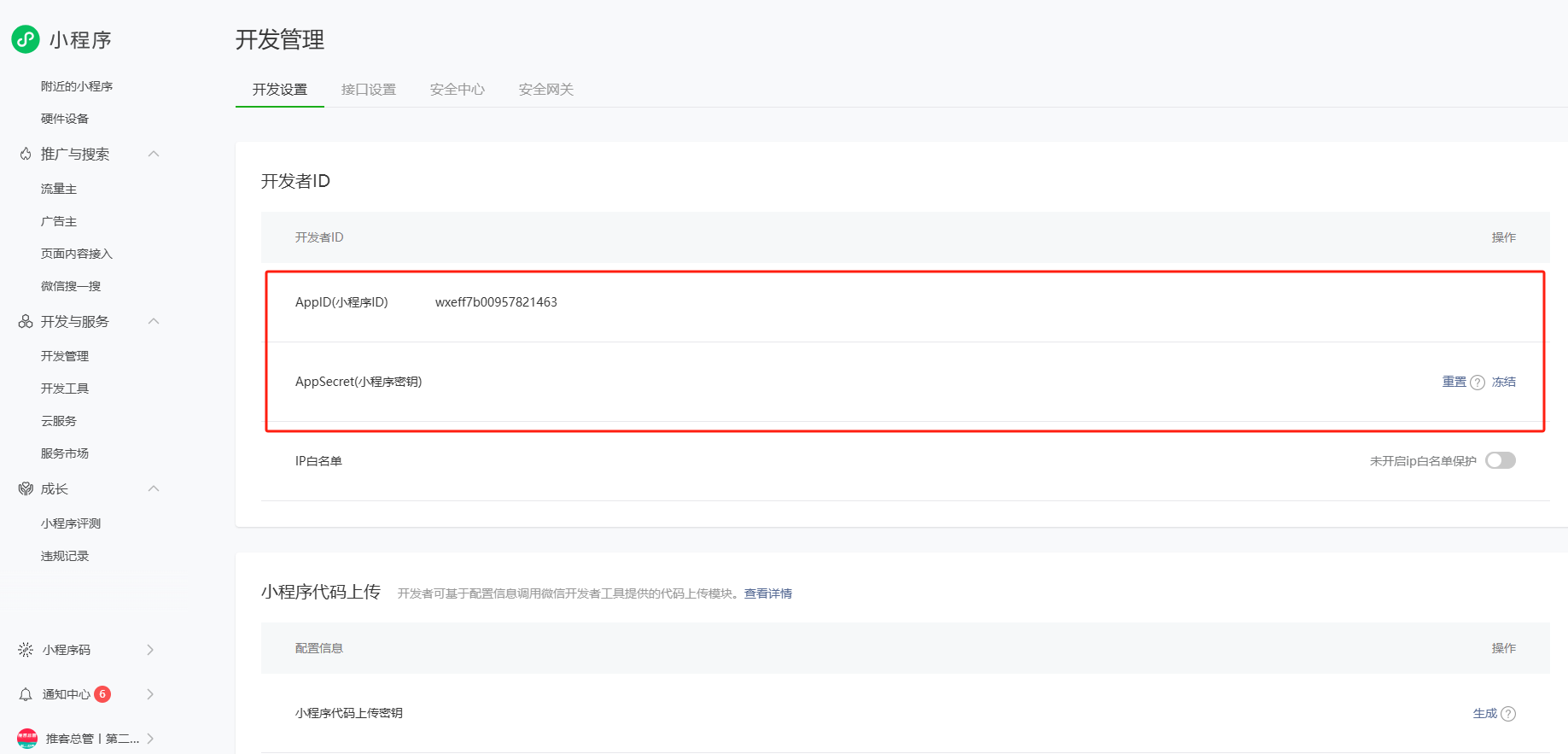Screen dimensions: 1568x754
Task: Click the 冻结 link for AppSecret
Action: tap(1503, 382)
